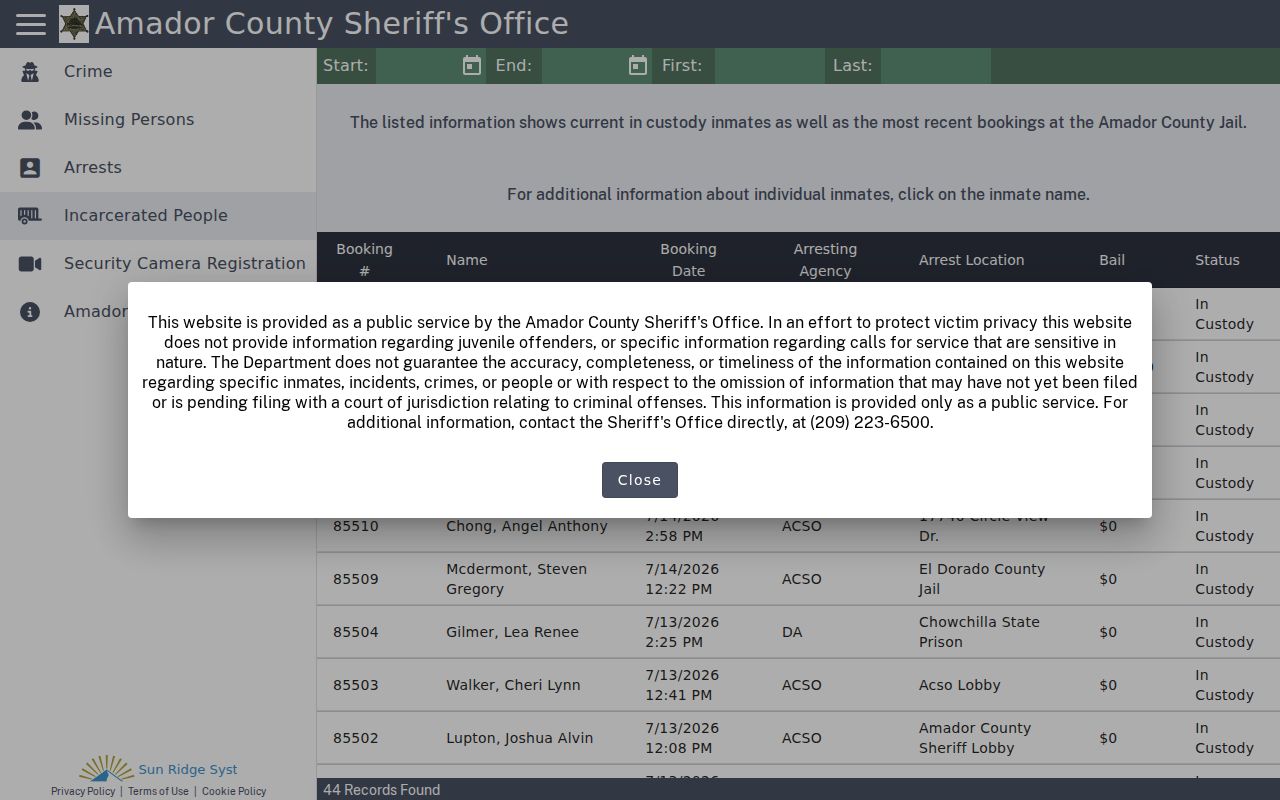Click the info circle sidebar icon
This screenshot has height=800, width=1280.
coord(30,312)
